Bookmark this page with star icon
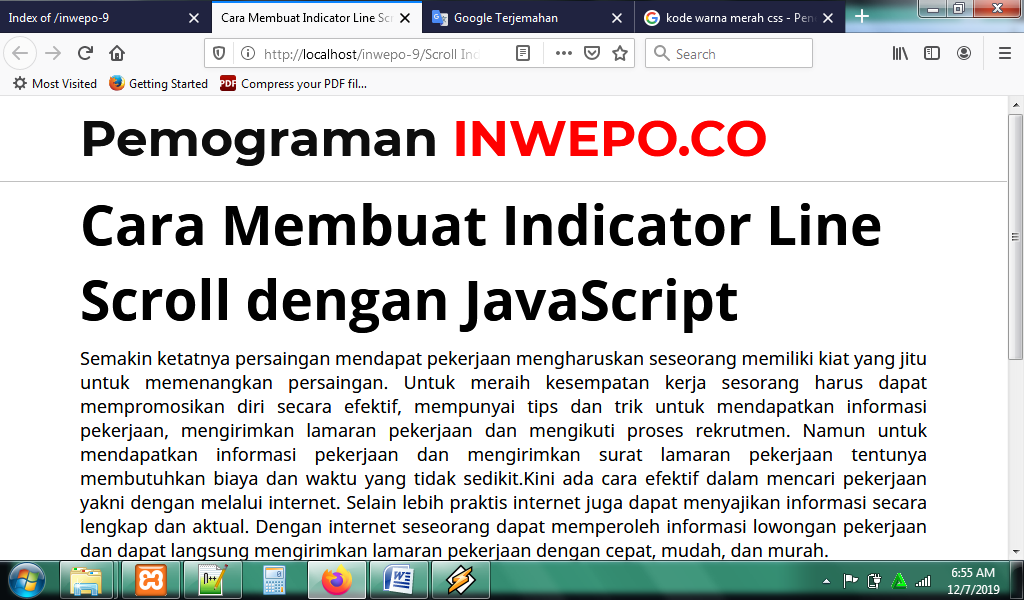The width and height of the screenshot is (1024, 600). [x=620, y=54]
